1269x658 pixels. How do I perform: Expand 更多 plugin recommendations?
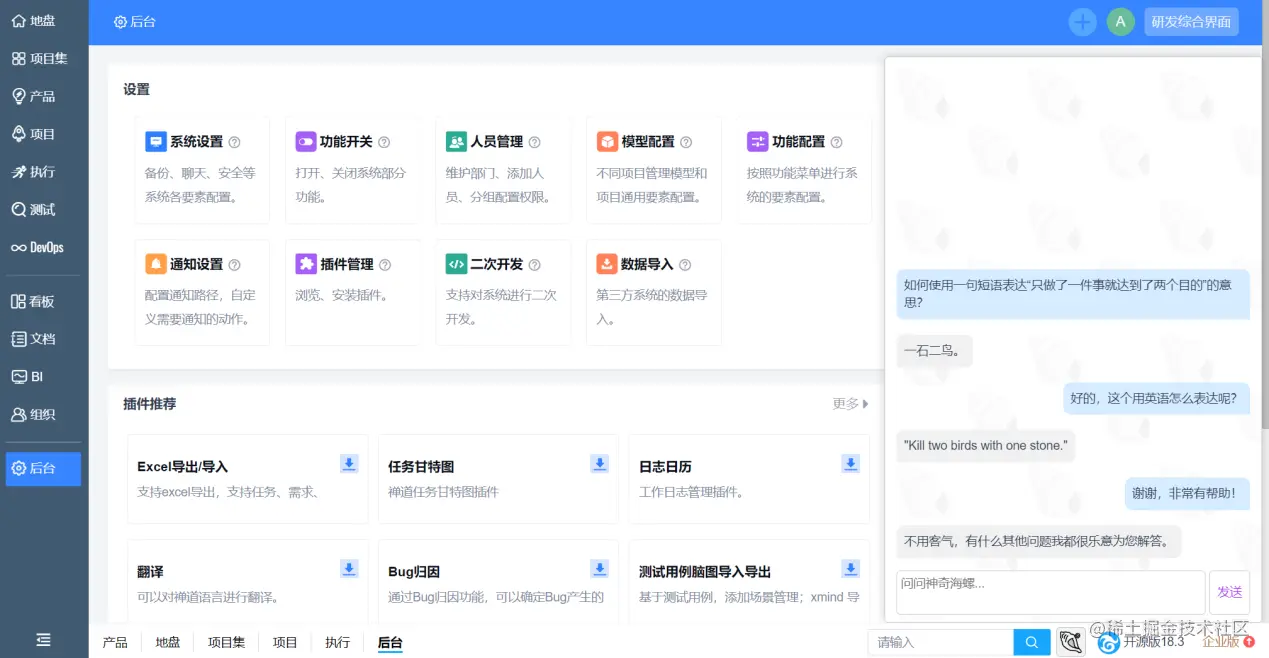pos(851,404)
